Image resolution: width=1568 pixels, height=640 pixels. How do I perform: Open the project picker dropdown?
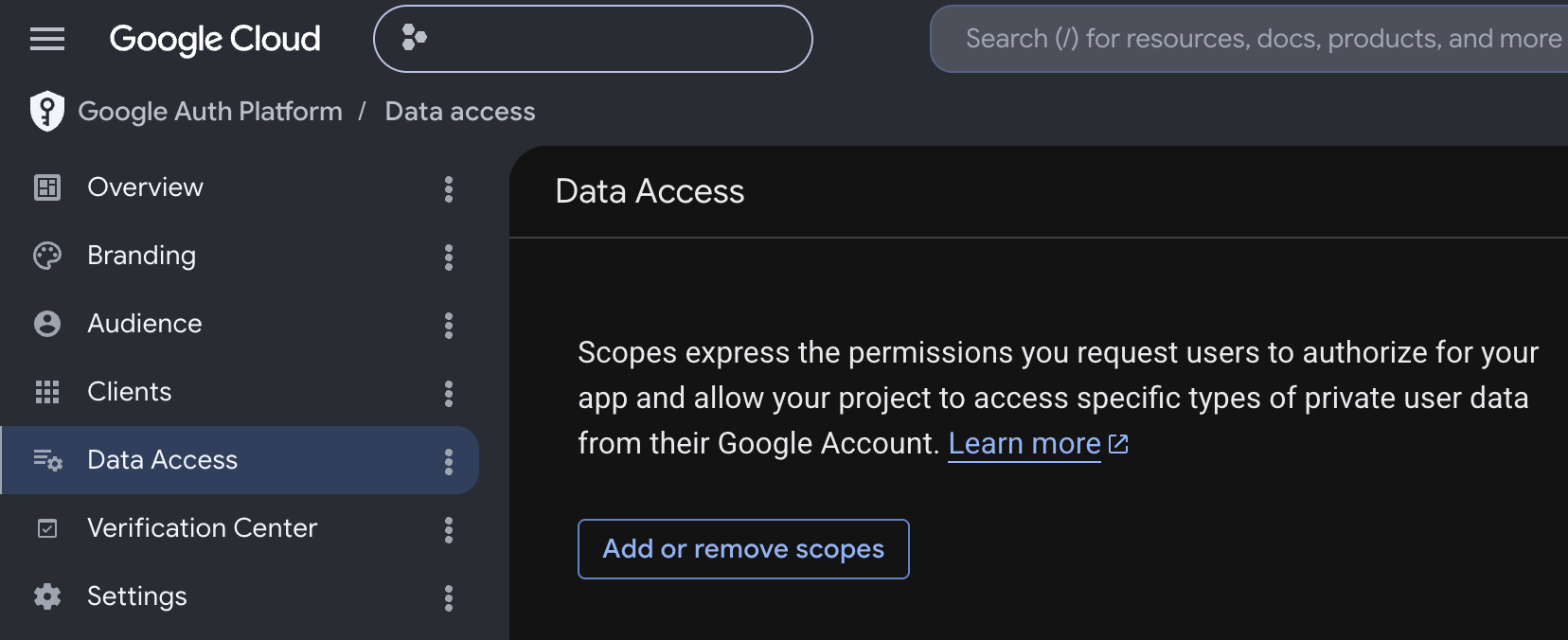coord(593,39)
